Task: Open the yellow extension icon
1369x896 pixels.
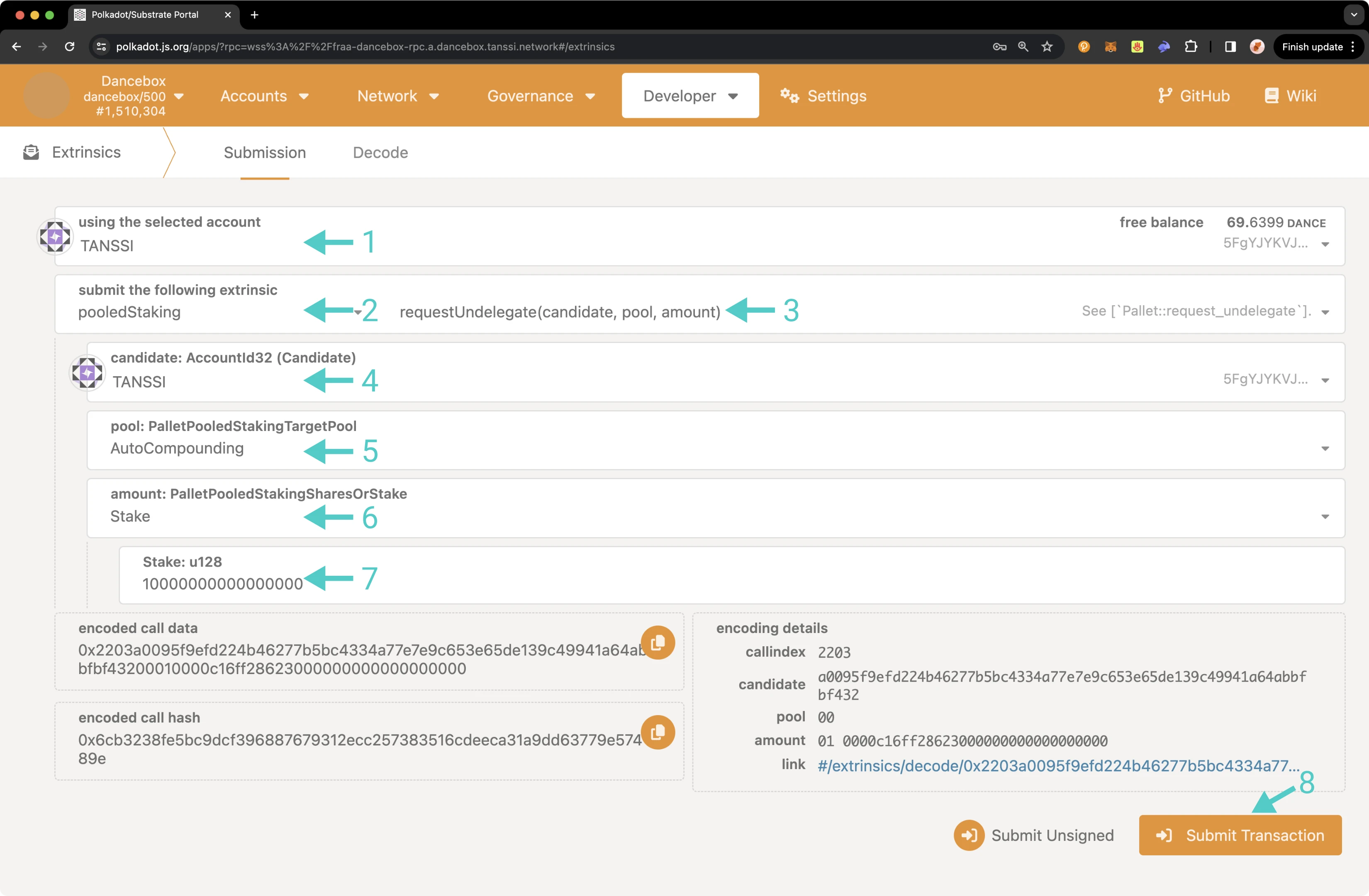Action: [x=1137, y=46]
